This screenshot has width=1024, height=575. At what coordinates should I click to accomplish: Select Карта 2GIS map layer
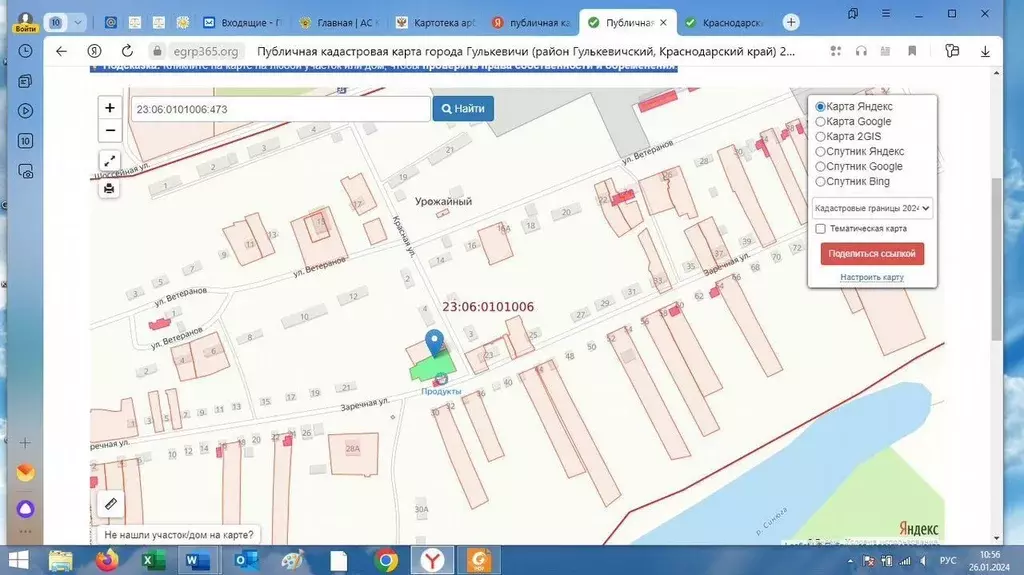(820, 137)
